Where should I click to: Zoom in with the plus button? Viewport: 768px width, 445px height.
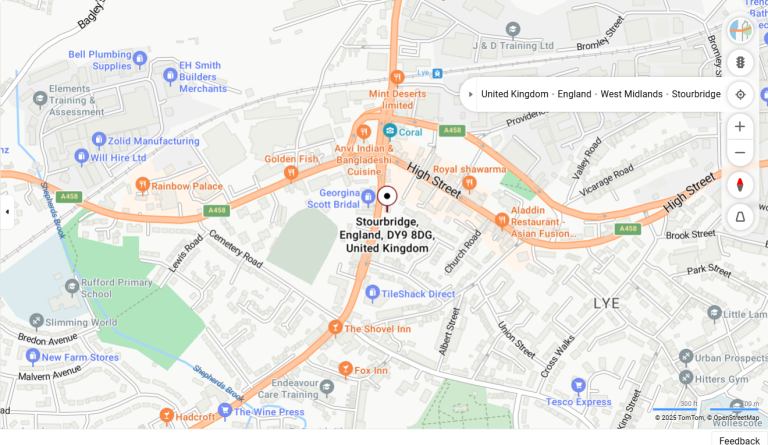click(x=740, y=126)
